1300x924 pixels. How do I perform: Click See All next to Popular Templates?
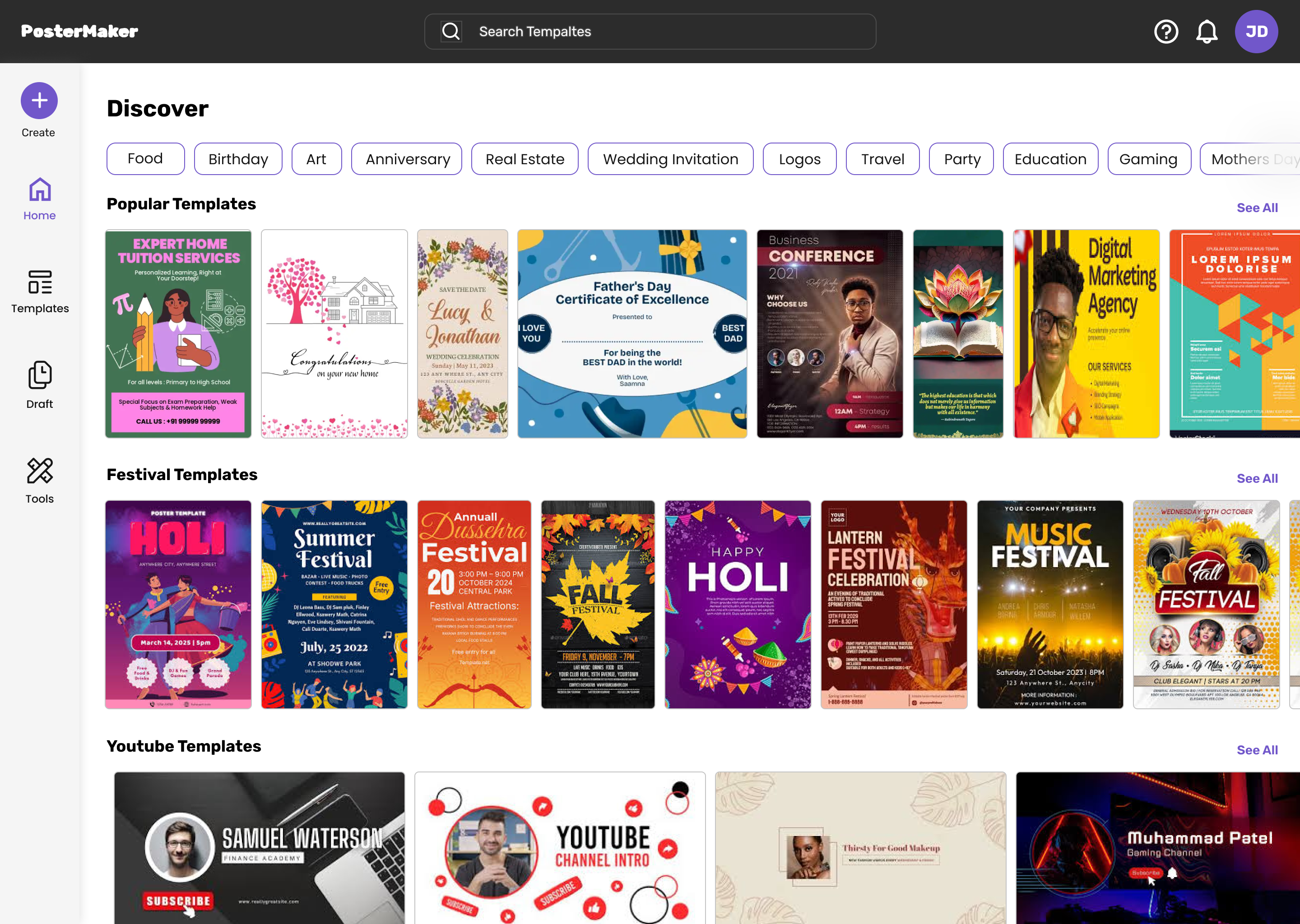1257,208
